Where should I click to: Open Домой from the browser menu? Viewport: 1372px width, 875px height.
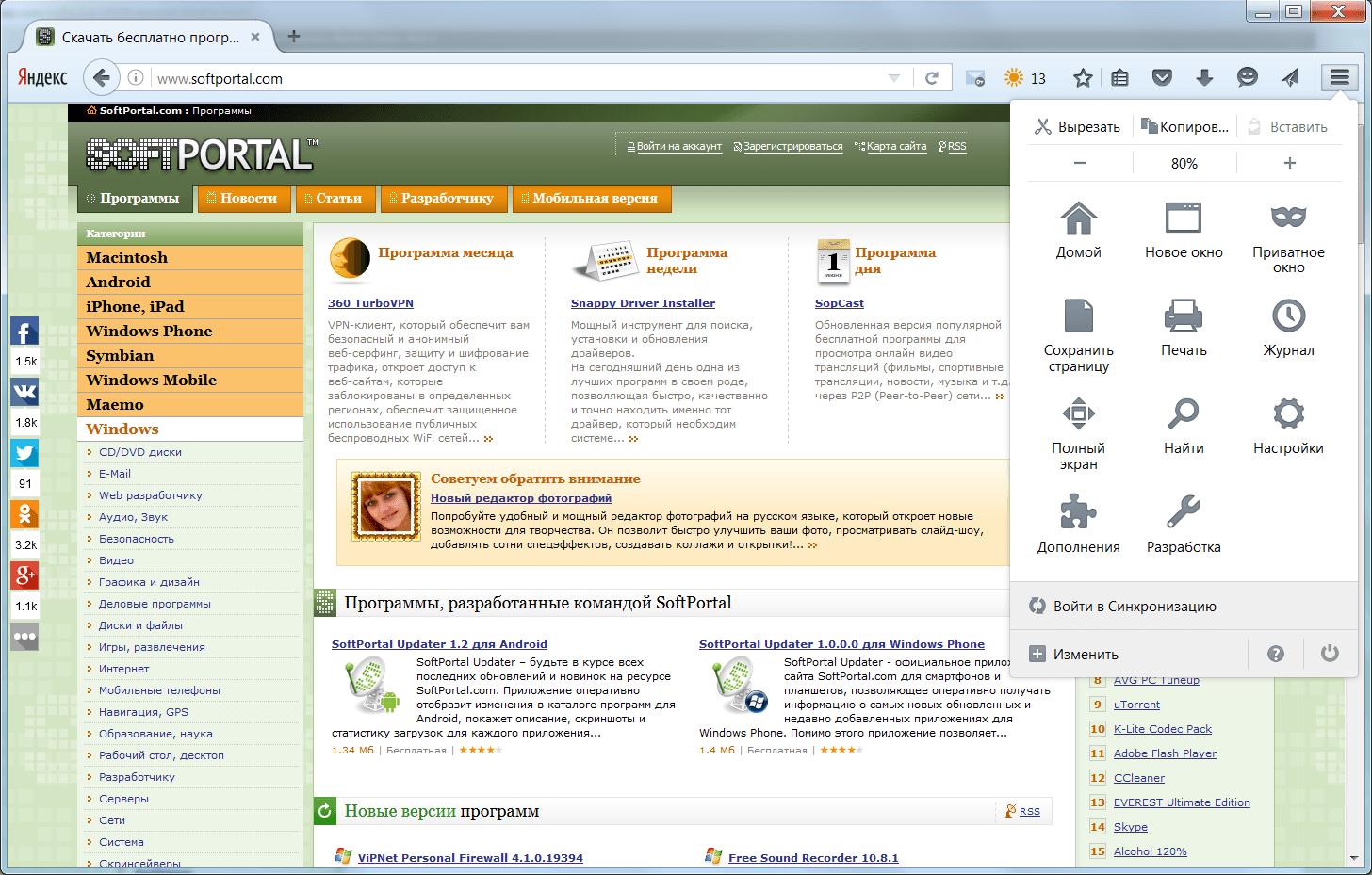[x=1079, y=230]
